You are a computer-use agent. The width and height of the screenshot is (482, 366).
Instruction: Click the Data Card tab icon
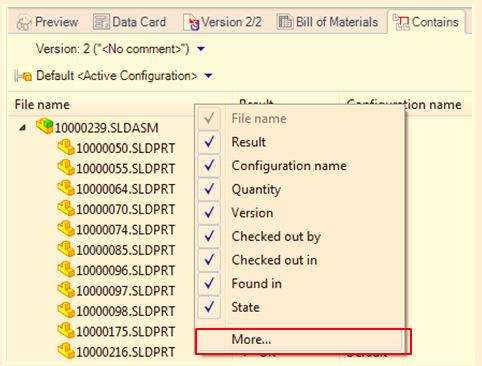click(101, 22)
